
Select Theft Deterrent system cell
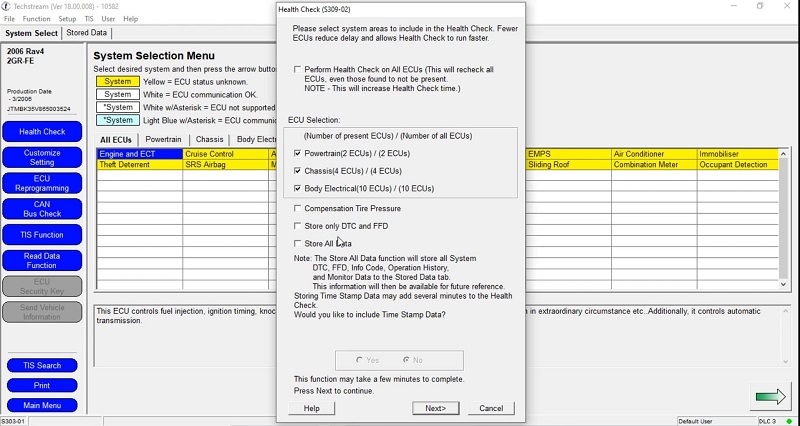(x=139, y=164)
